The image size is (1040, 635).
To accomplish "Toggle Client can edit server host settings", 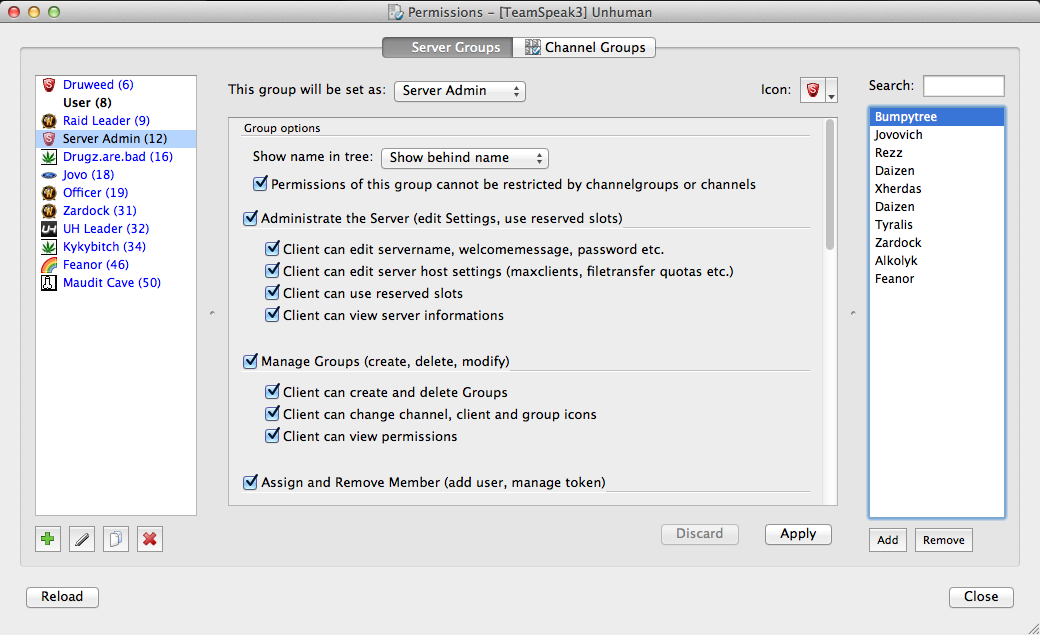I will (x=272, y=271).
